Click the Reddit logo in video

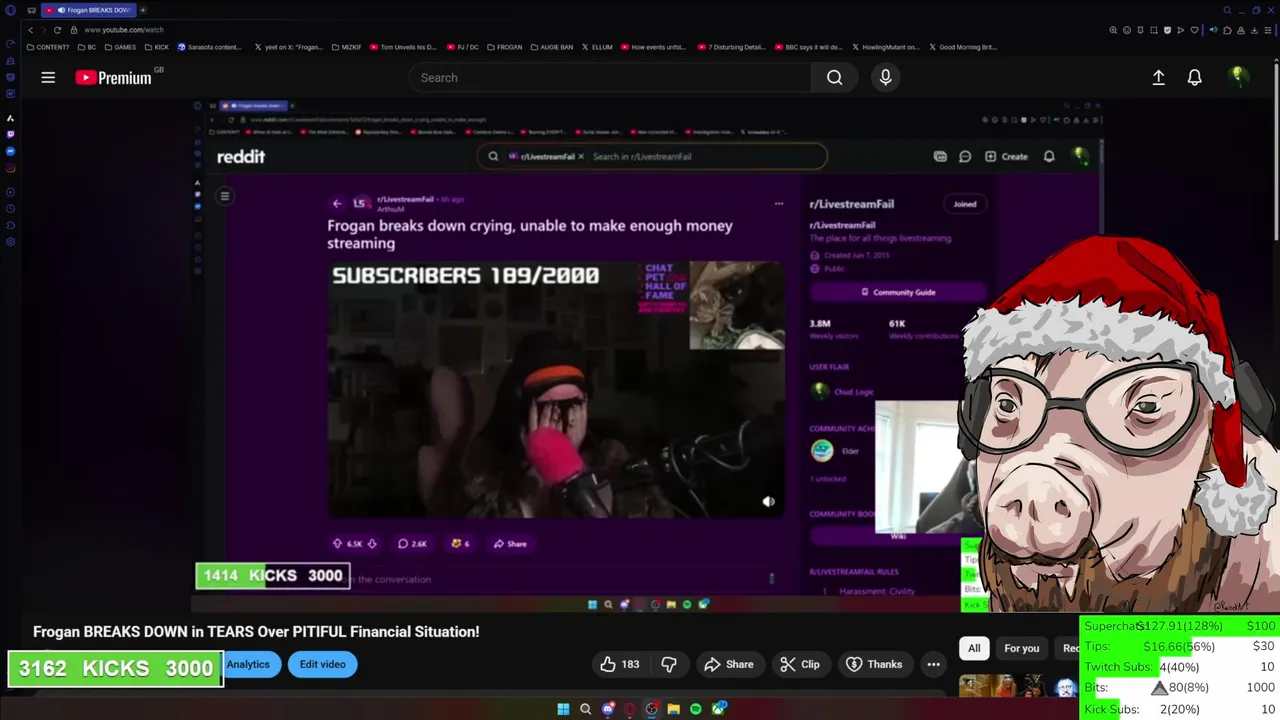241,156
